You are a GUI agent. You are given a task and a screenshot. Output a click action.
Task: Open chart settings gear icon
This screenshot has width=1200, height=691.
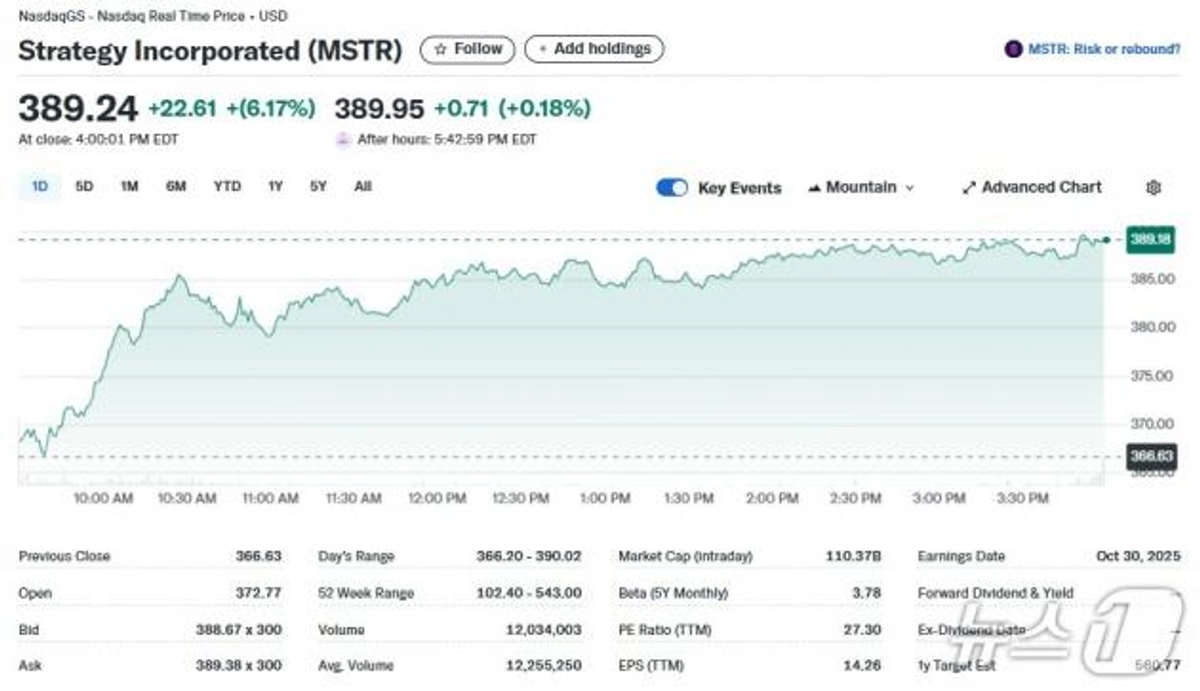pos(1154,187)
